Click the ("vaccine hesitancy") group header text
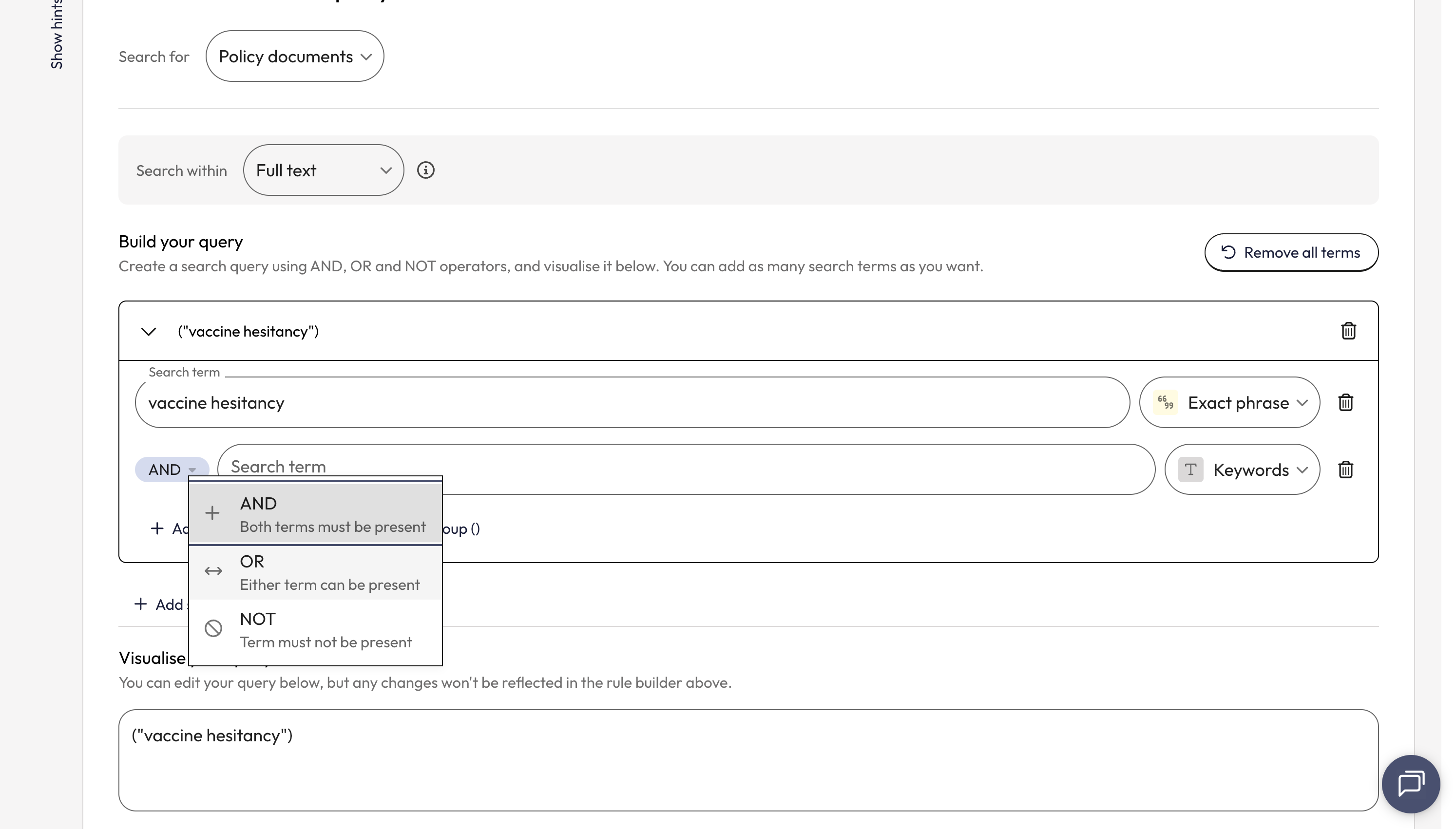1456x829 pixels. (x=248, y=331)
